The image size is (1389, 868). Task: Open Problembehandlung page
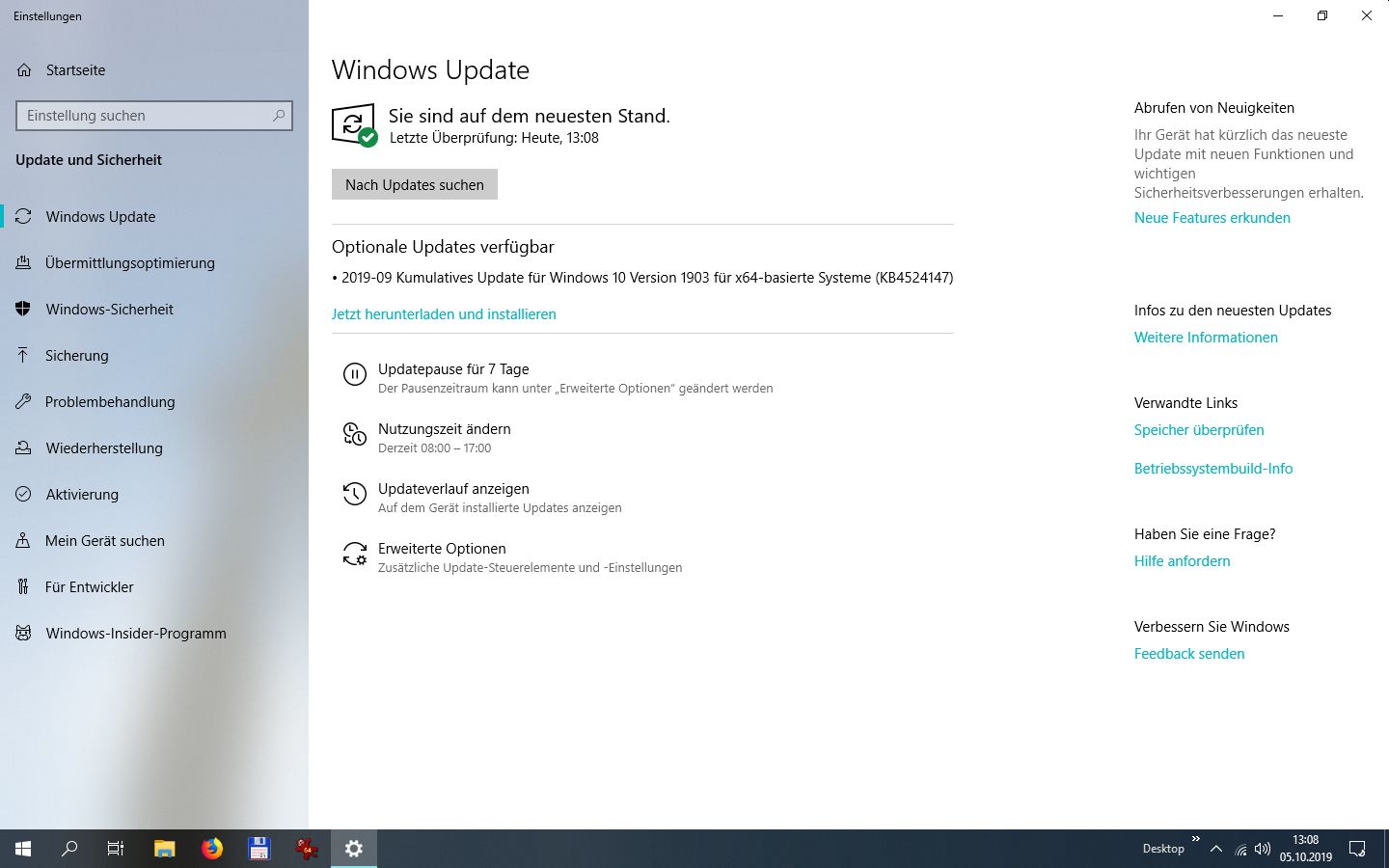coord(154,402)
